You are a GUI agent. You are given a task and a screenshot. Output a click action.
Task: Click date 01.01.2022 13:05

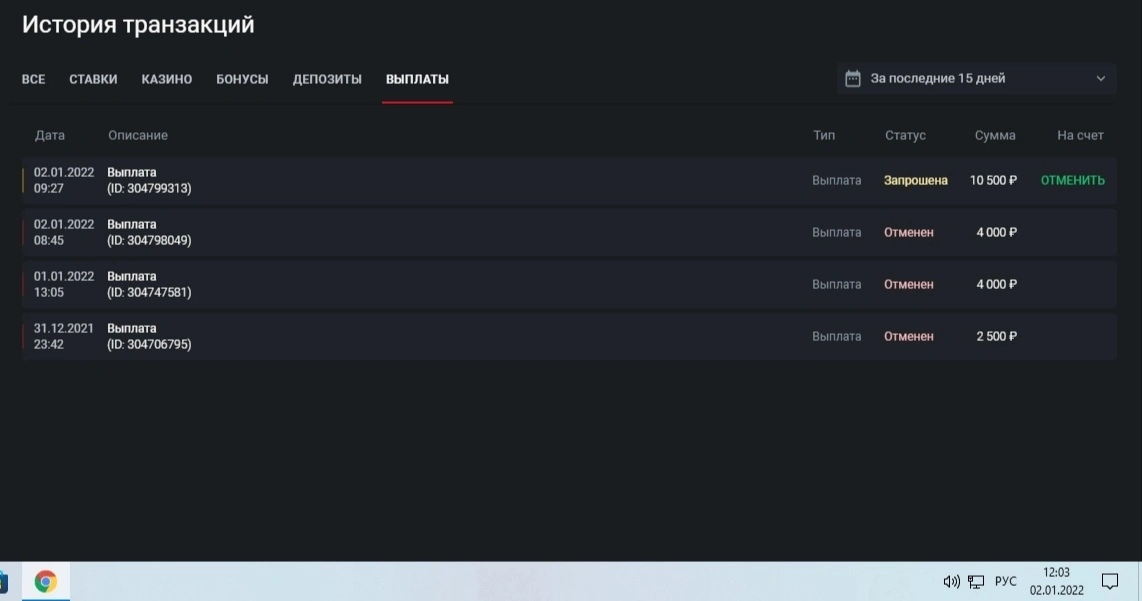coord(64,284)
